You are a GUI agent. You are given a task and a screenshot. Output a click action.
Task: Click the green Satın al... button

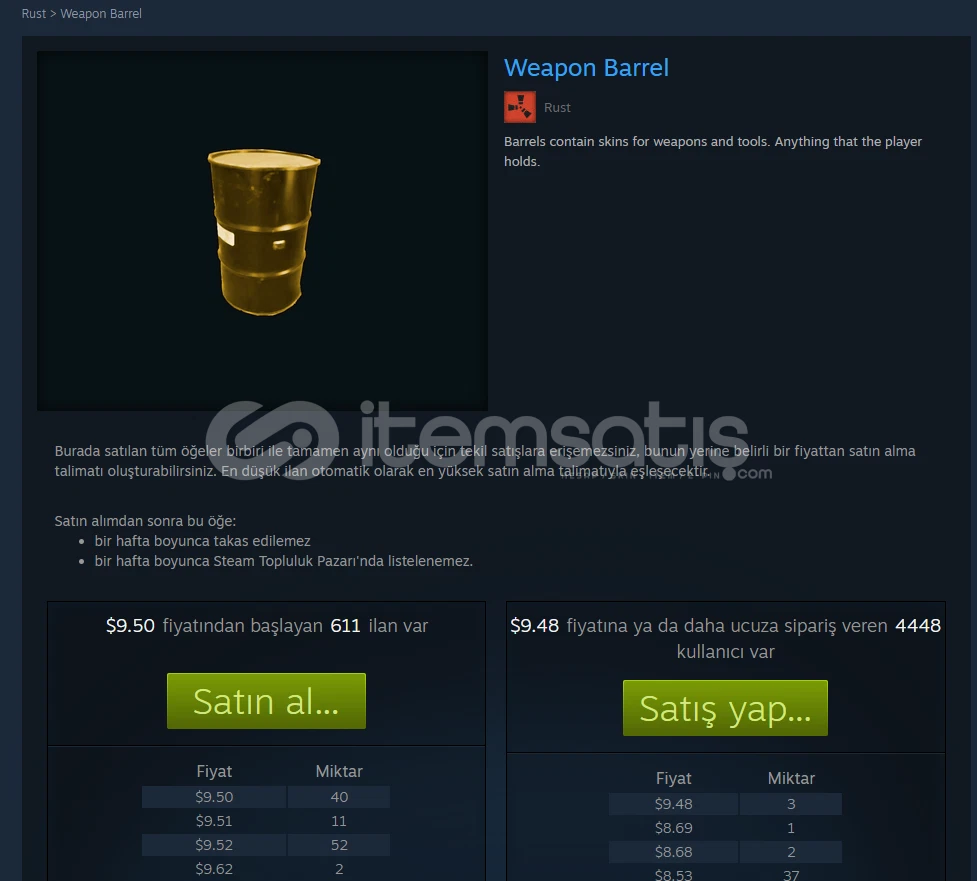[x=266, y=701]
